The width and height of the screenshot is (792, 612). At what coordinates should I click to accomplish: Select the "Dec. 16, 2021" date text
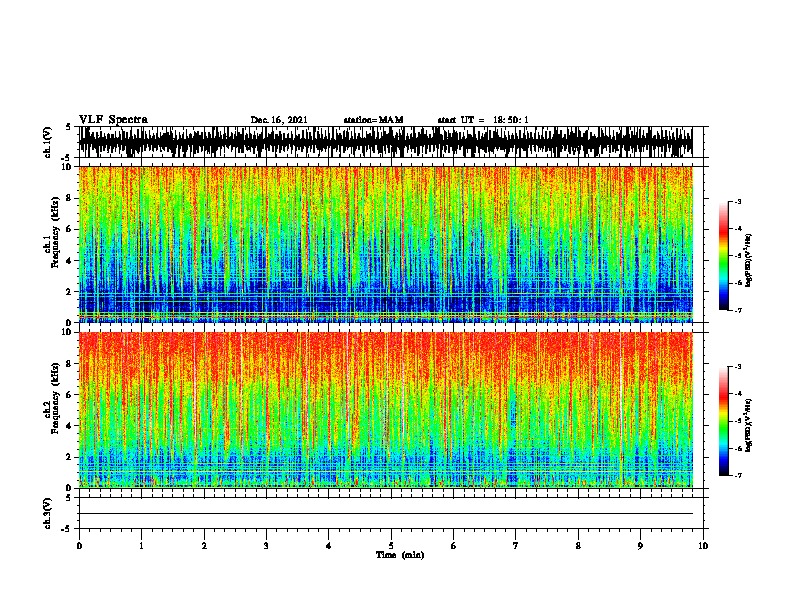pos(279,120)
